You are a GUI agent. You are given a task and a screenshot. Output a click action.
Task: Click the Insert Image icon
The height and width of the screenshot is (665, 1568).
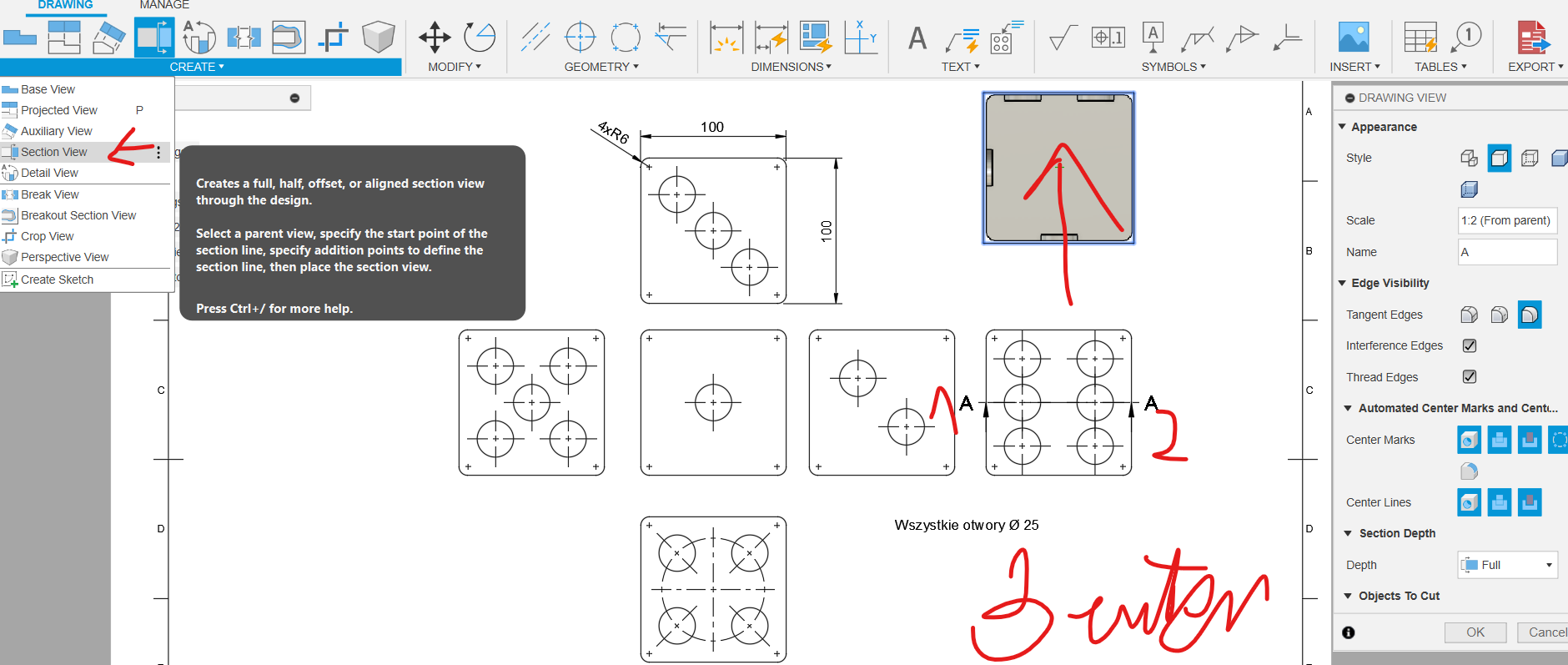[1353, 38]
